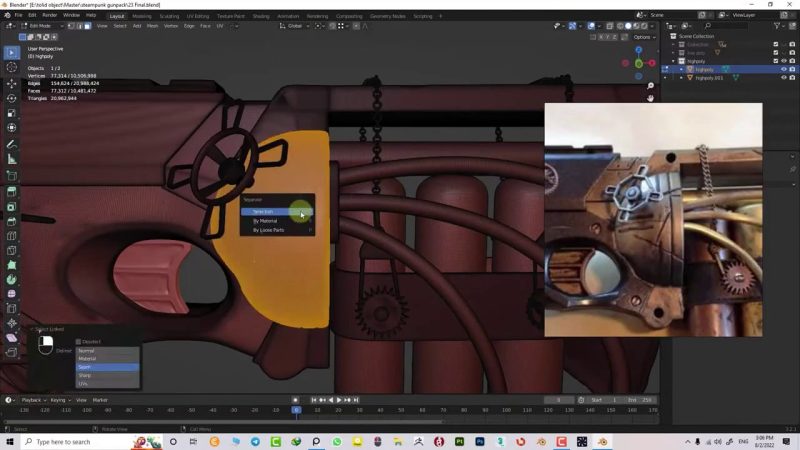The image size is (800, 450).
Task: Switch to the Shading workspace tab
Action: click(x=261, y=16)
